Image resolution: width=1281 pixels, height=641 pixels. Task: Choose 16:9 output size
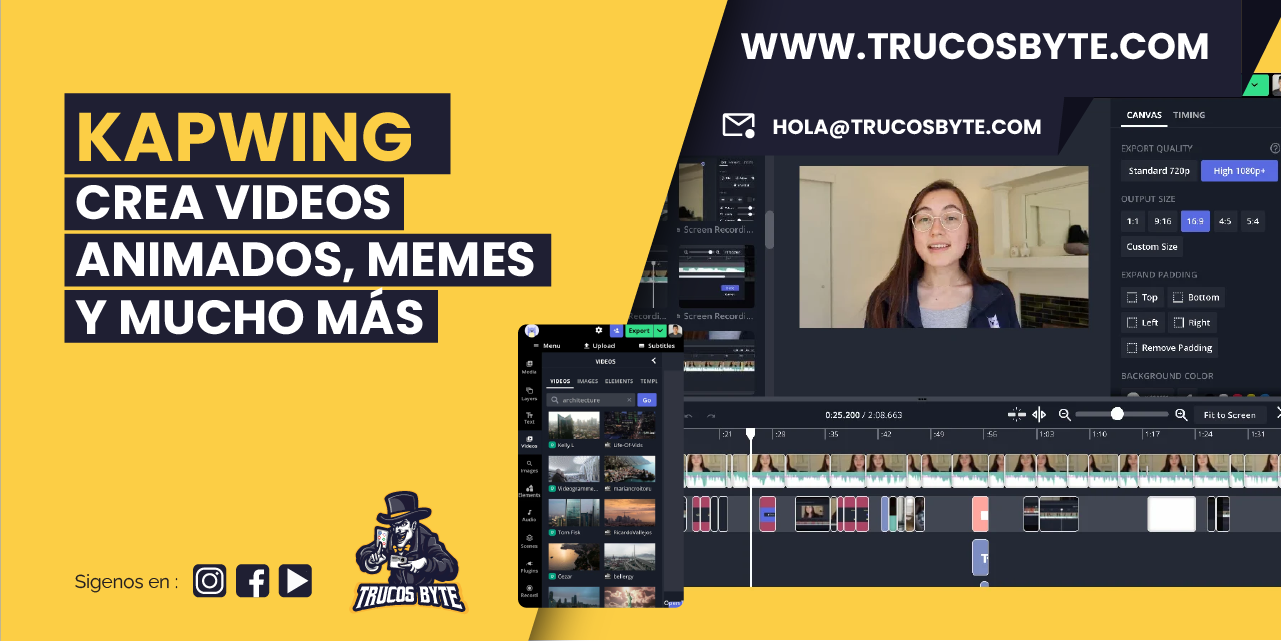click(x=1194, y=221)
